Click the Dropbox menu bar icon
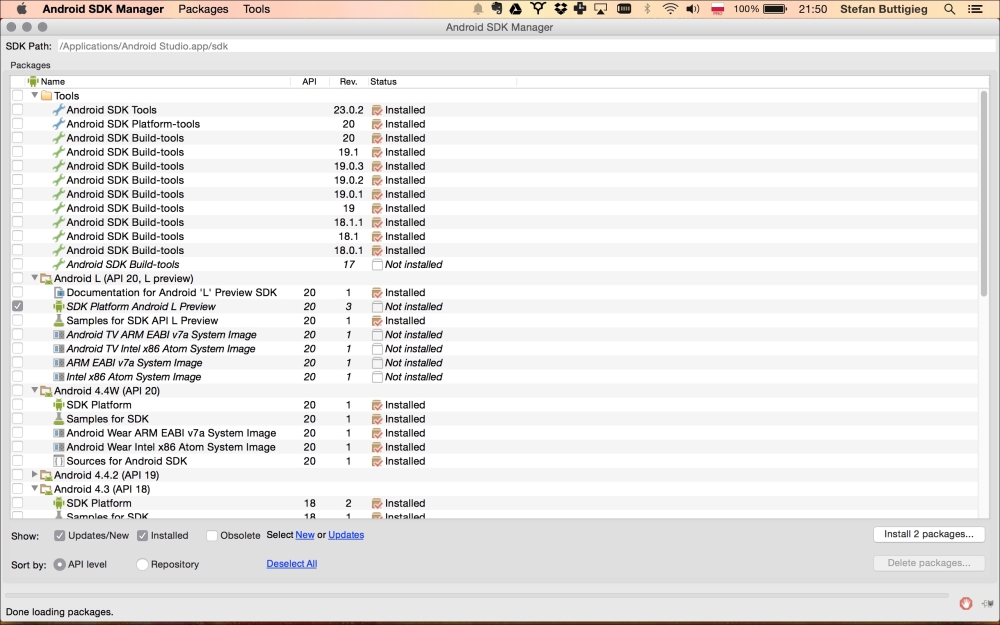Image resolution: width=1000 pixels, height=625 pixels. [x=561, y=9]
